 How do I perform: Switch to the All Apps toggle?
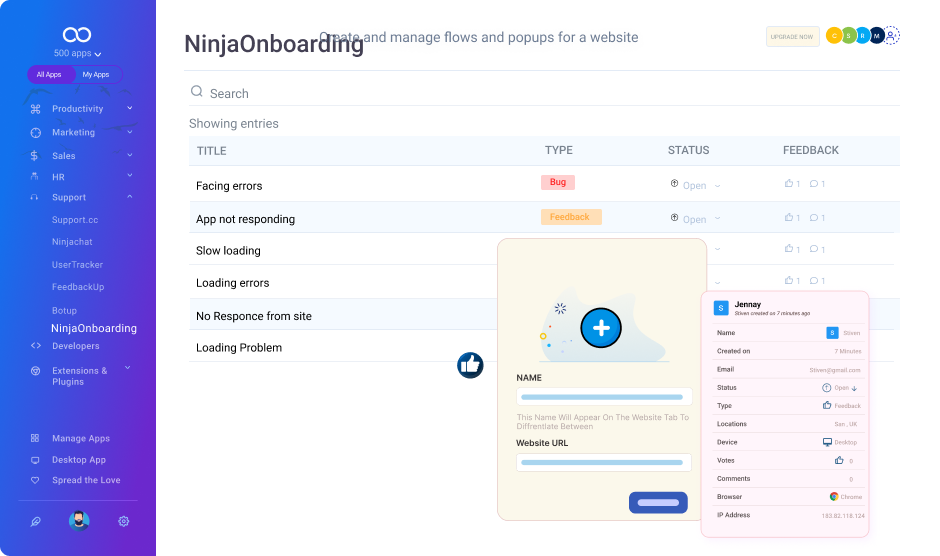(x=49, y=75)
